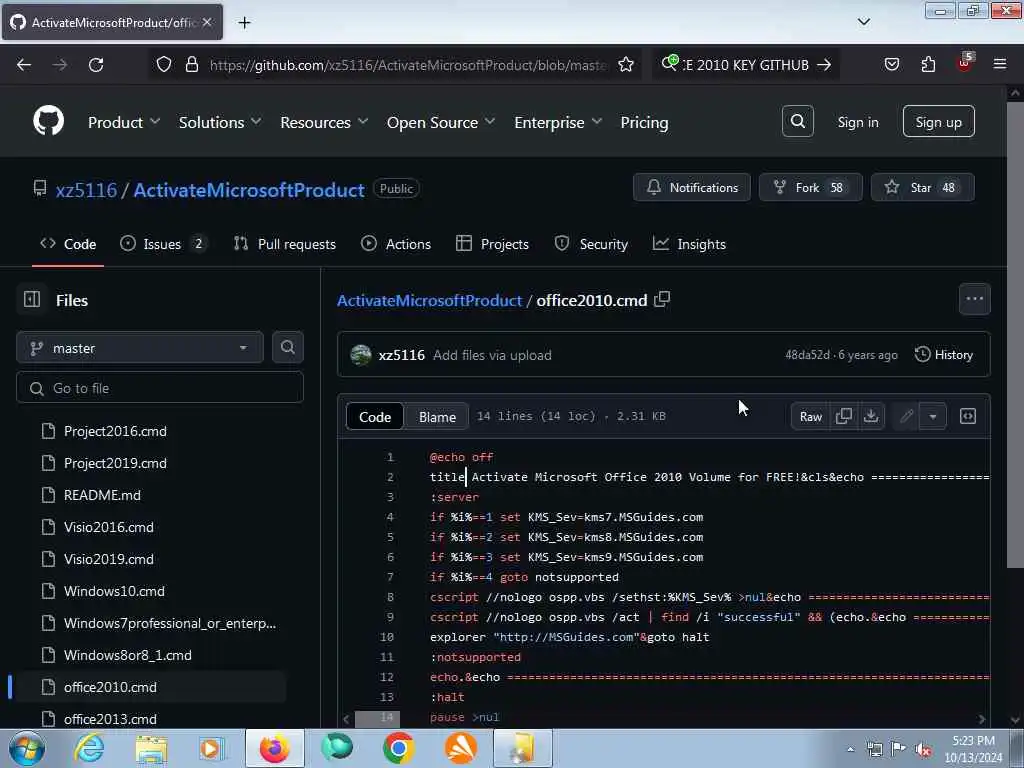Click the Sign in link

[x=857, y=122]
